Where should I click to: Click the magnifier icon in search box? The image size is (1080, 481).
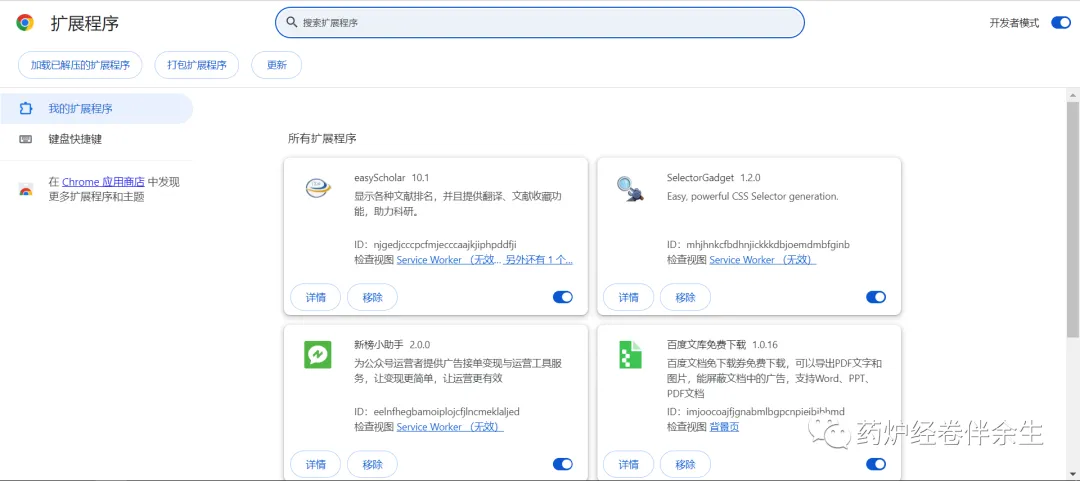[291, 23]
